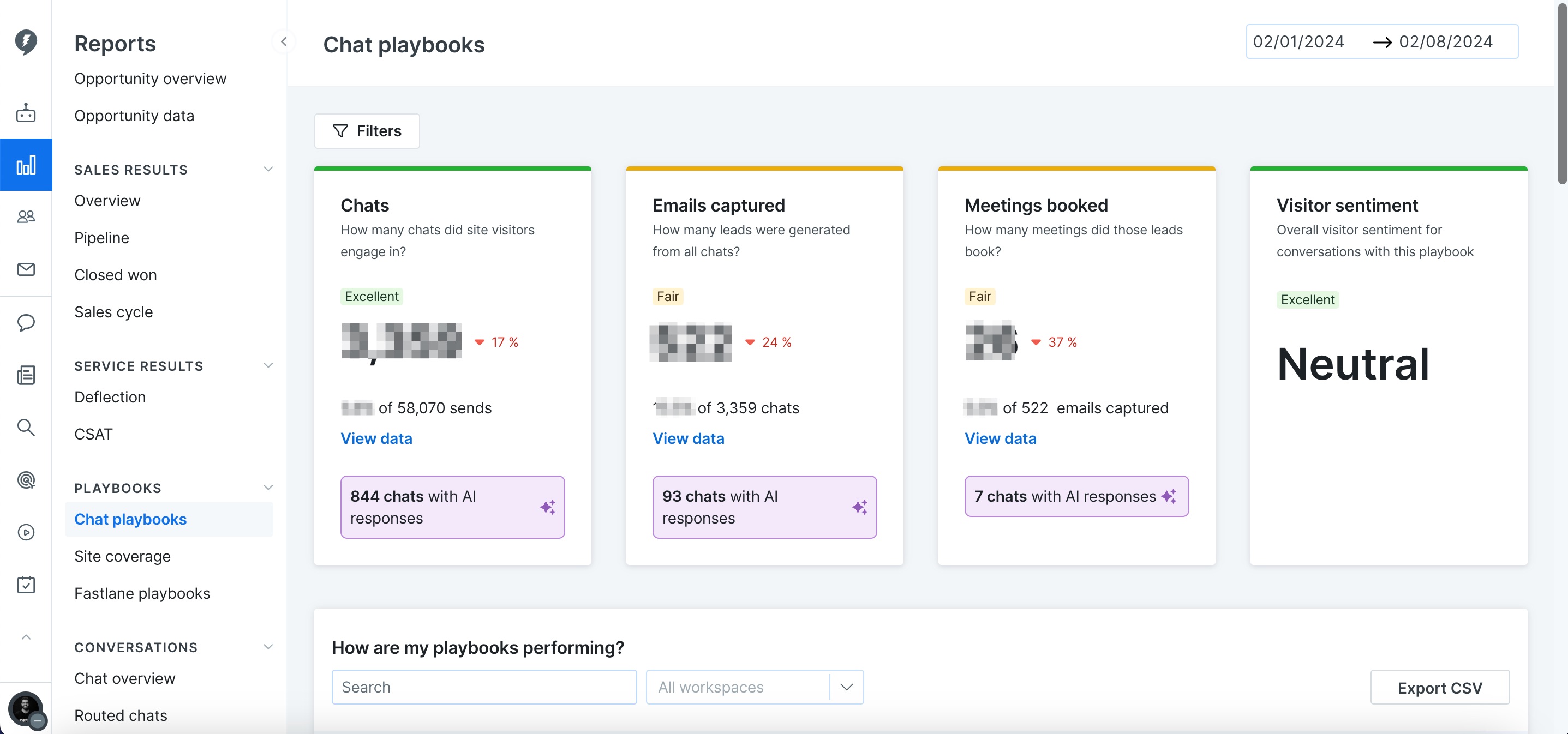Open the calendar check icon
This screenshot has height=734, width=1568.
26,585
